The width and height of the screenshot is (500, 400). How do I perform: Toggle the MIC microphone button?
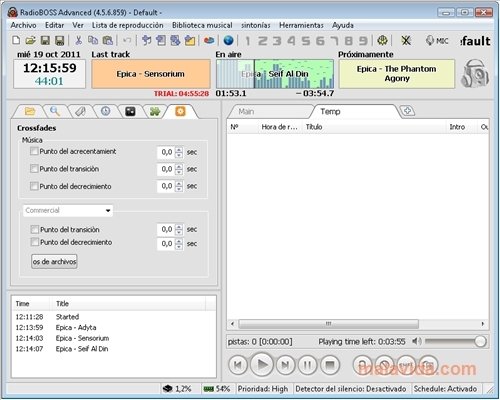click(x=437, y=41)
